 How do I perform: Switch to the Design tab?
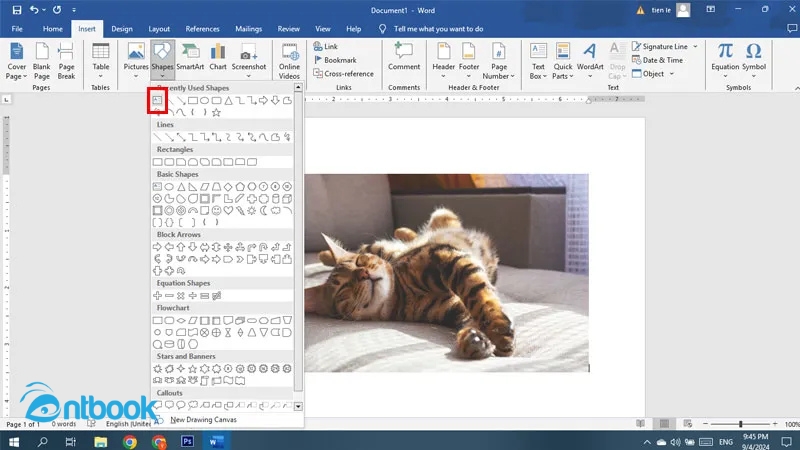point(122,29)
